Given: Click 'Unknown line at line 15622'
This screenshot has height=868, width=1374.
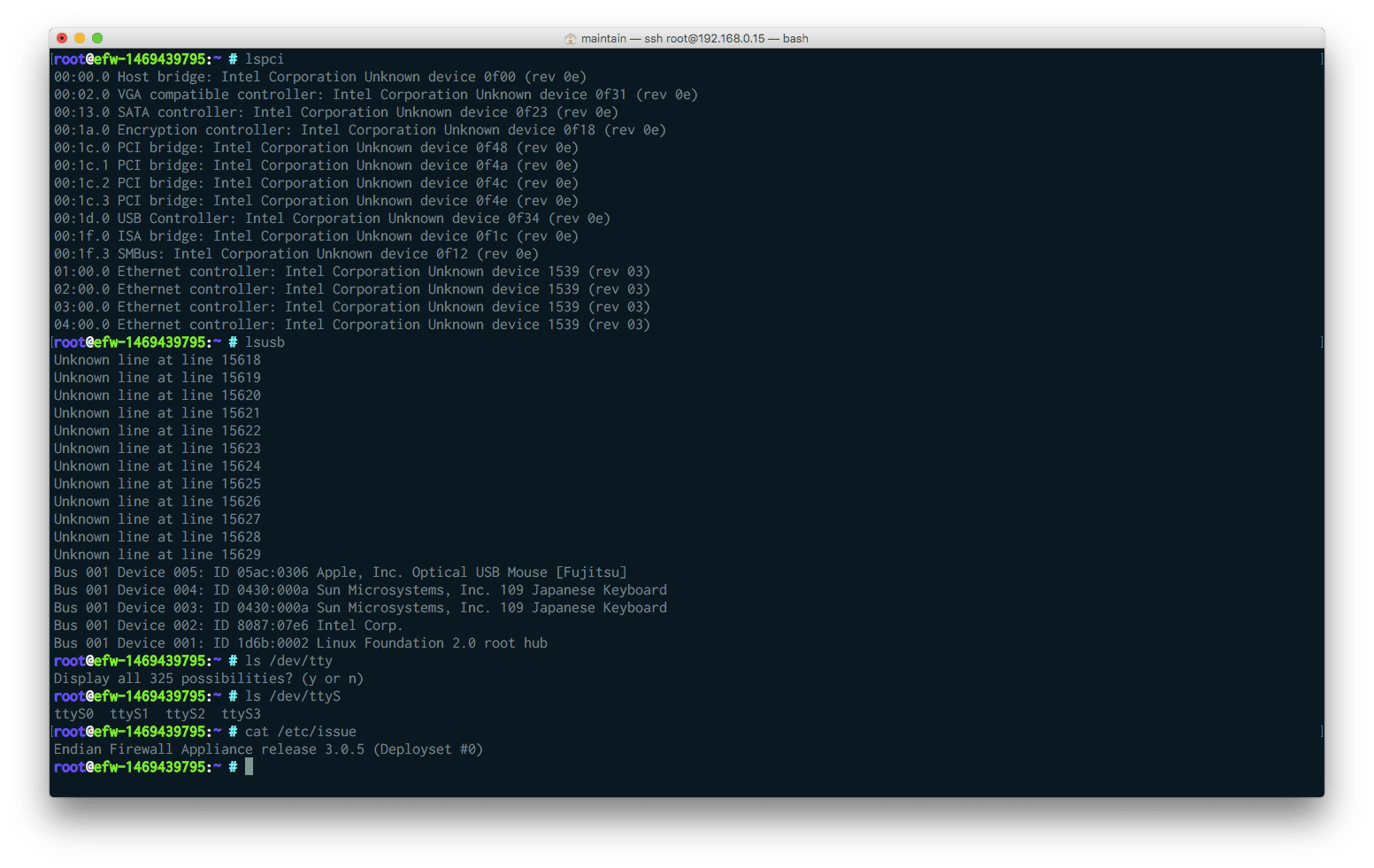Looking at the screenshot, I should (157, 431).
